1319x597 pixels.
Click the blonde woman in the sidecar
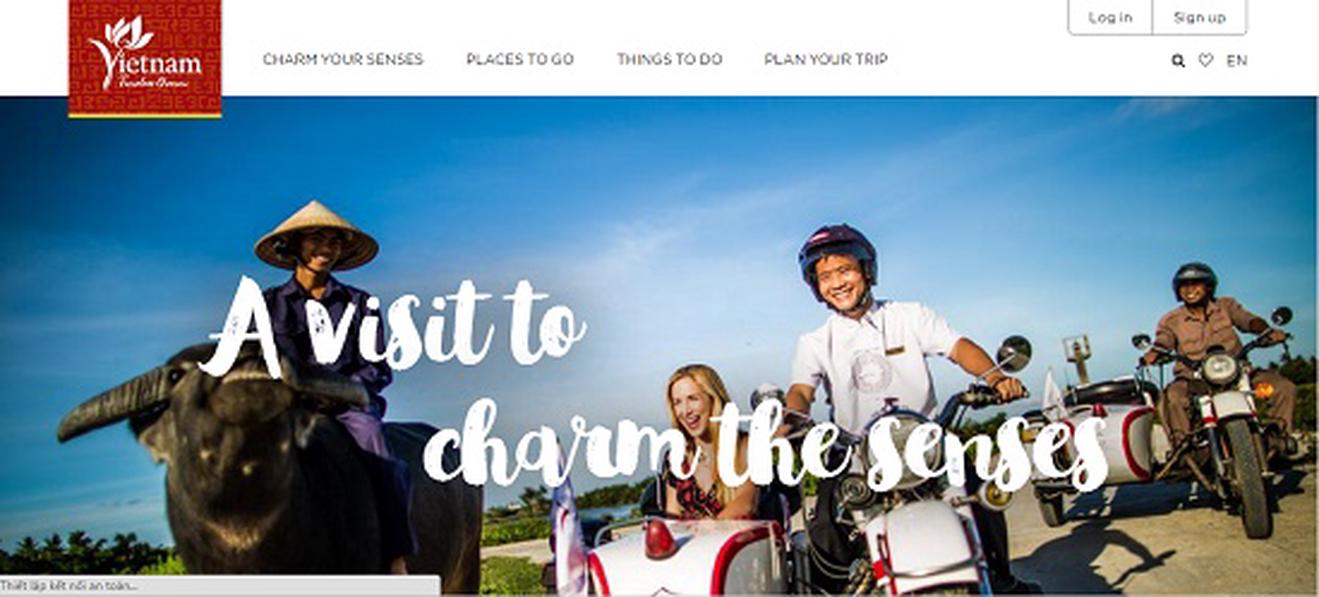[702, 440]
